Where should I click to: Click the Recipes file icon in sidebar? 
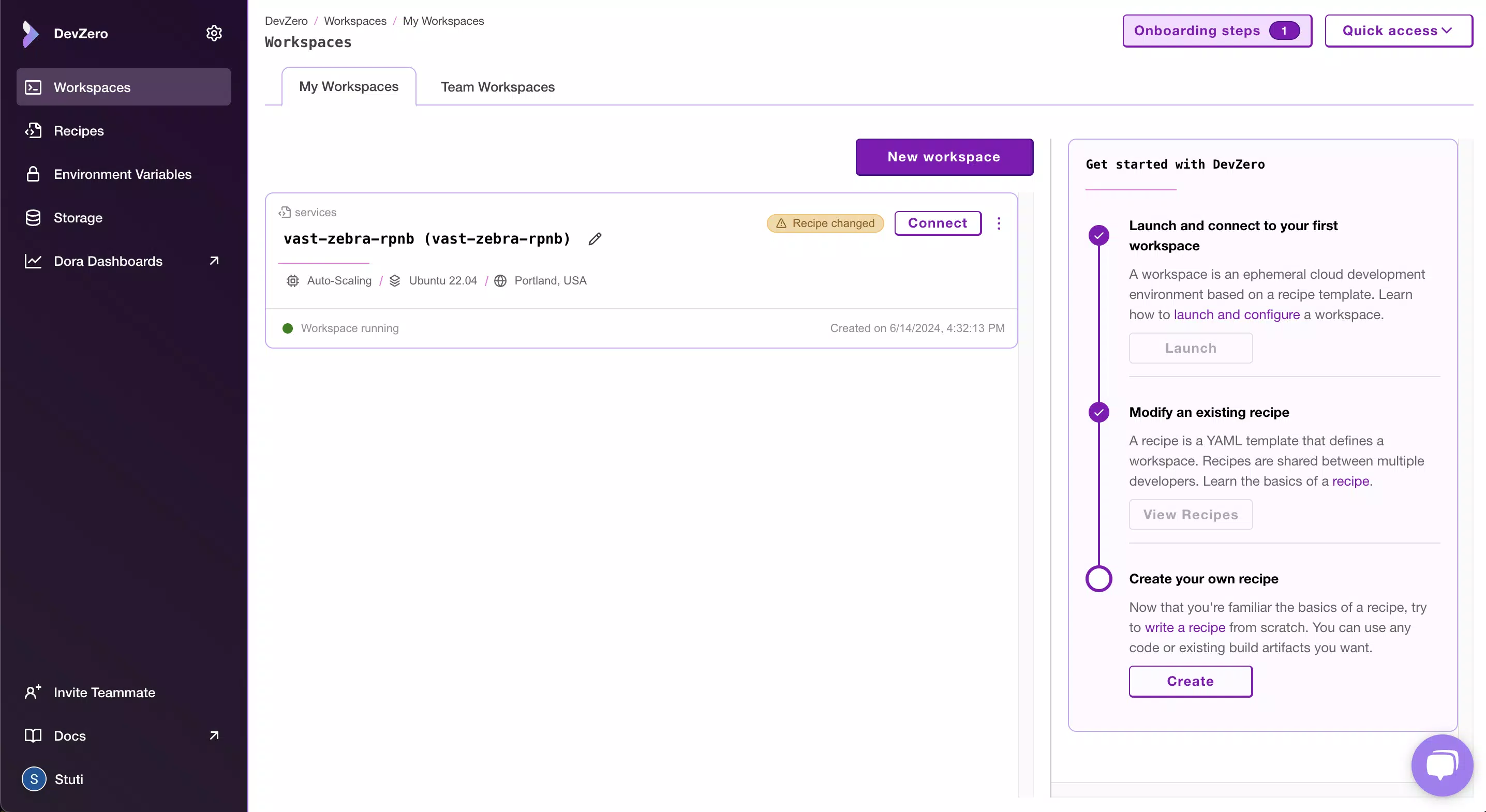pos(34,131)
